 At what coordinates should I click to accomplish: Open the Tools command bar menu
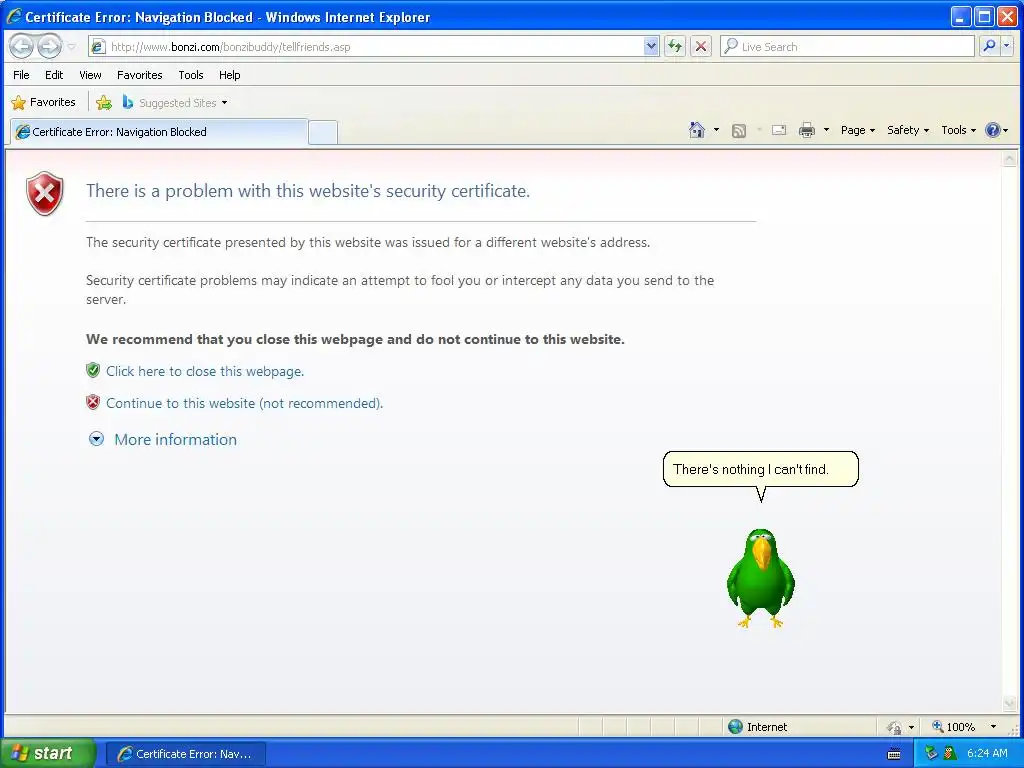point(958,130)
